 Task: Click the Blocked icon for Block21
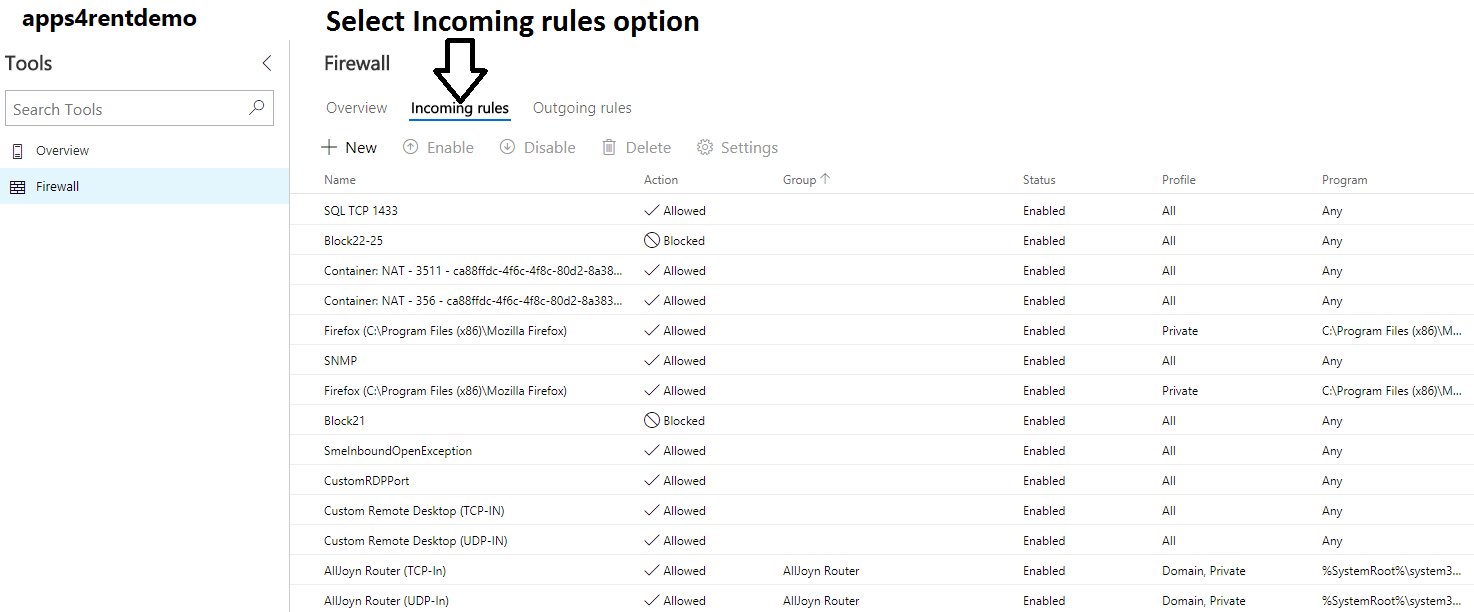tap(652, 421)
